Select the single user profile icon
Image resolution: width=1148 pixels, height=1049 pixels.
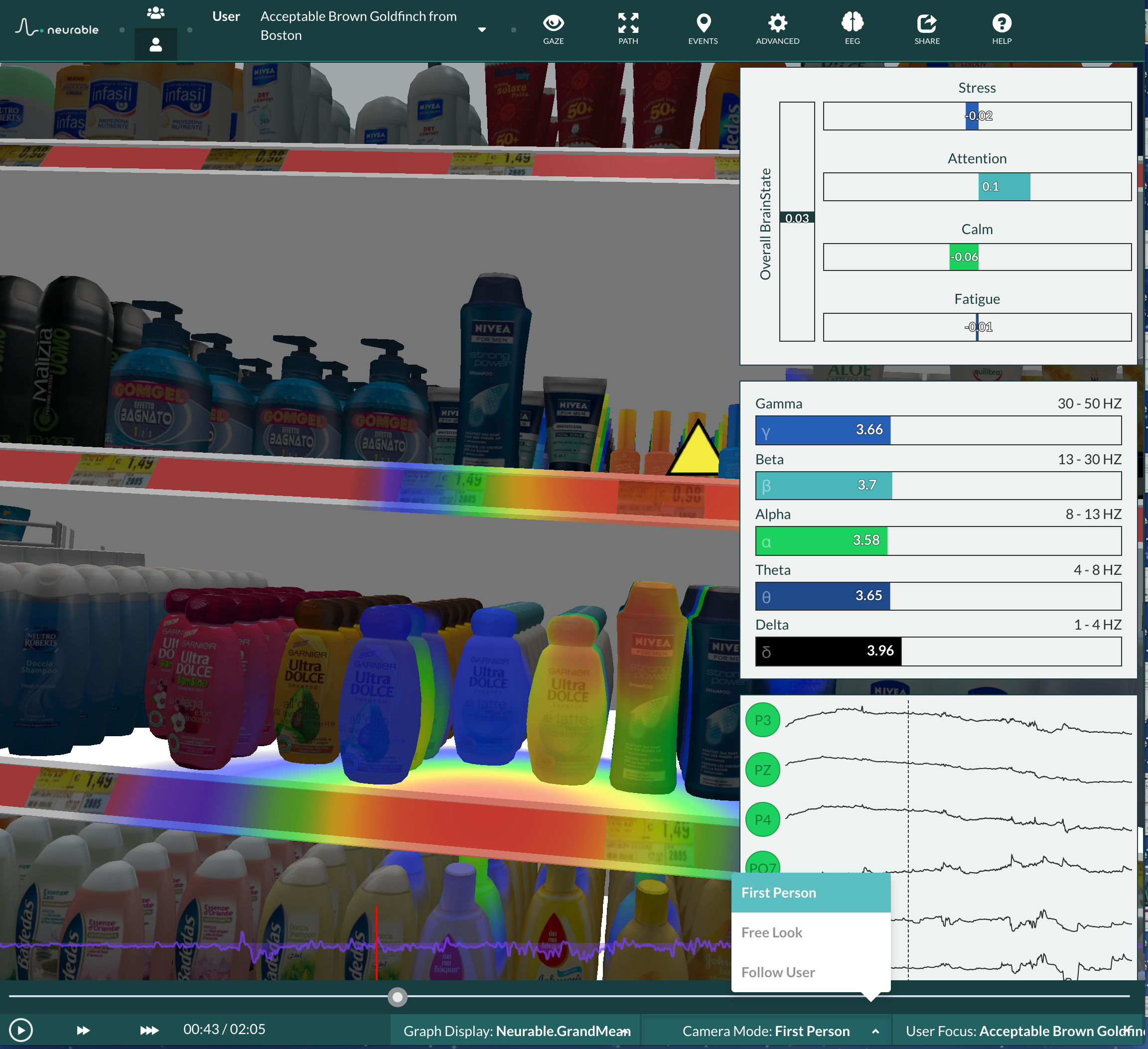(156, 45)
